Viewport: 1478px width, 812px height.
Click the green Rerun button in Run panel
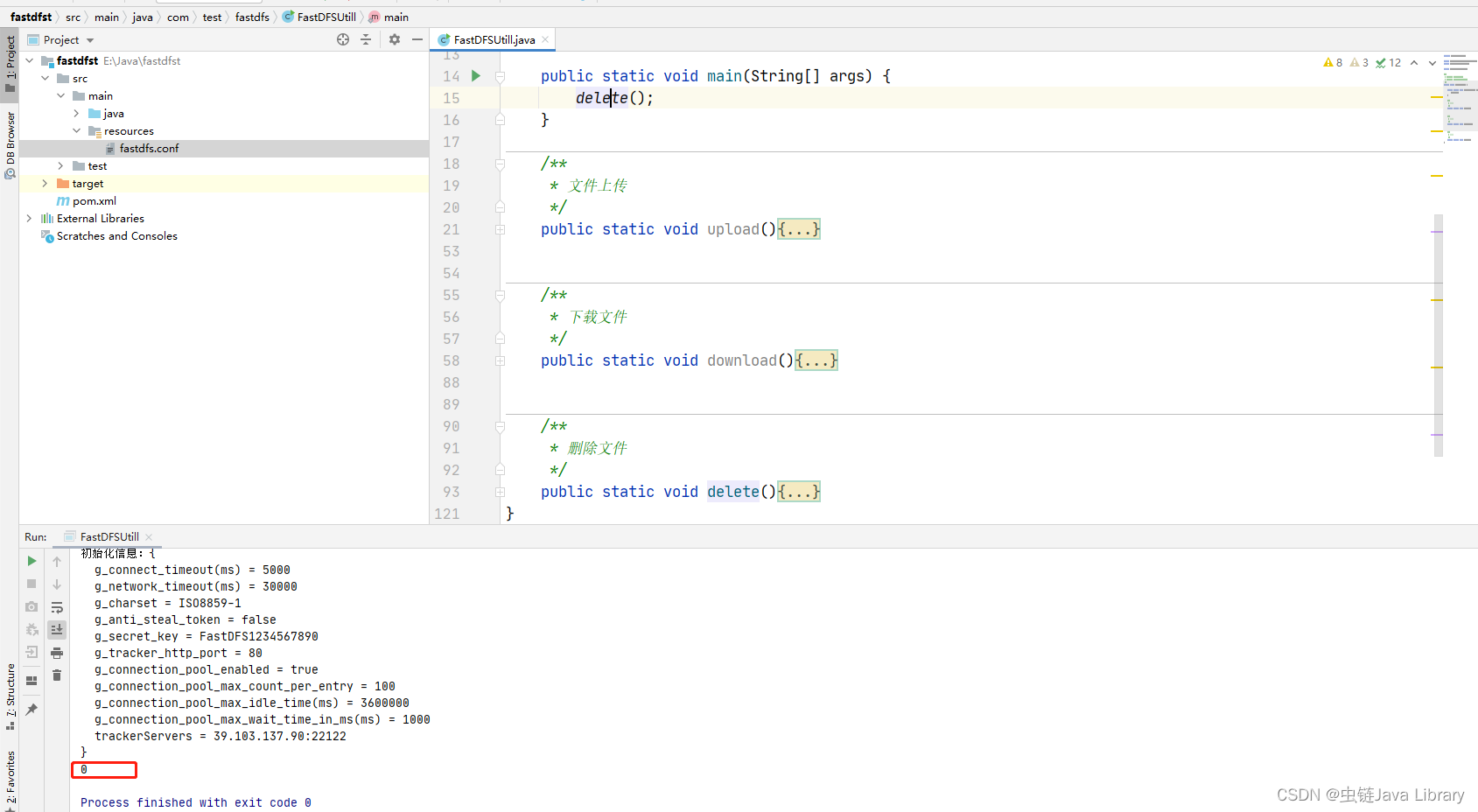point(32,561)
